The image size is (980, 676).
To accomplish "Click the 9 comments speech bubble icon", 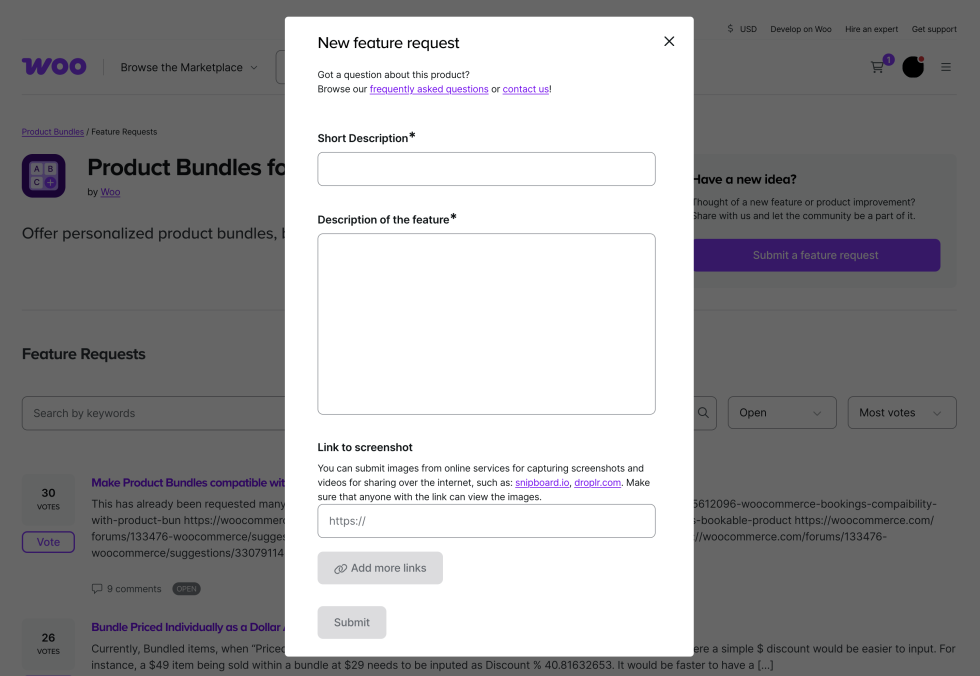I will point(97,589).
